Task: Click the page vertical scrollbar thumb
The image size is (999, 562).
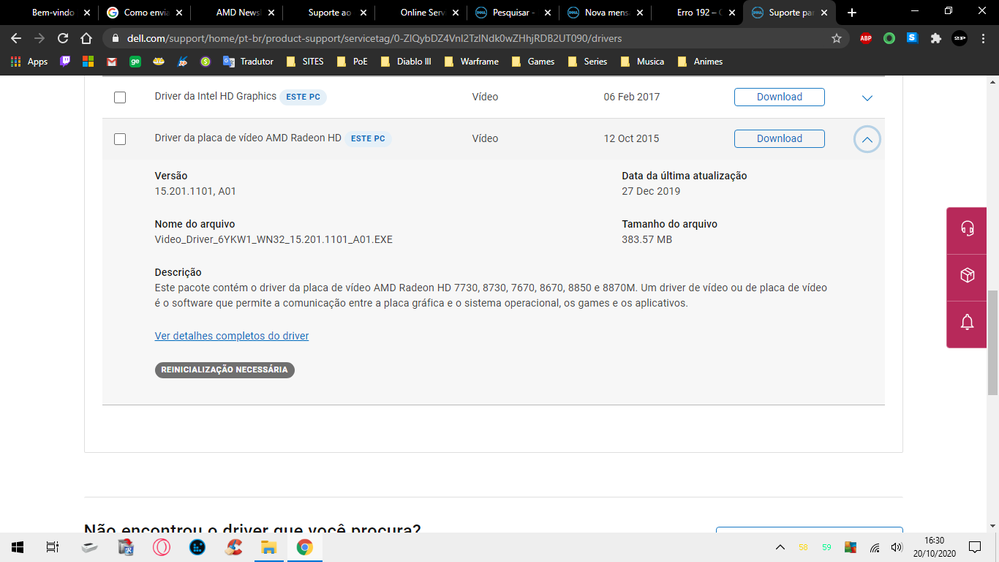Action: 993,342
